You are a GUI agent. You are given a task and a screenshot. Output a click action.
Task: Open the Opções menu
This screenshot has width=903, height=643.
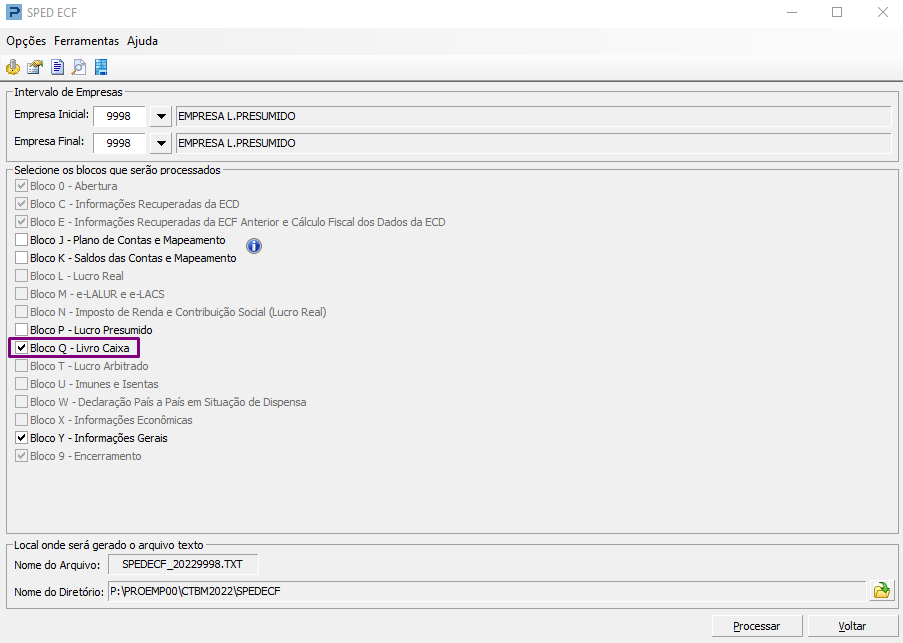(x=26, y=41)
